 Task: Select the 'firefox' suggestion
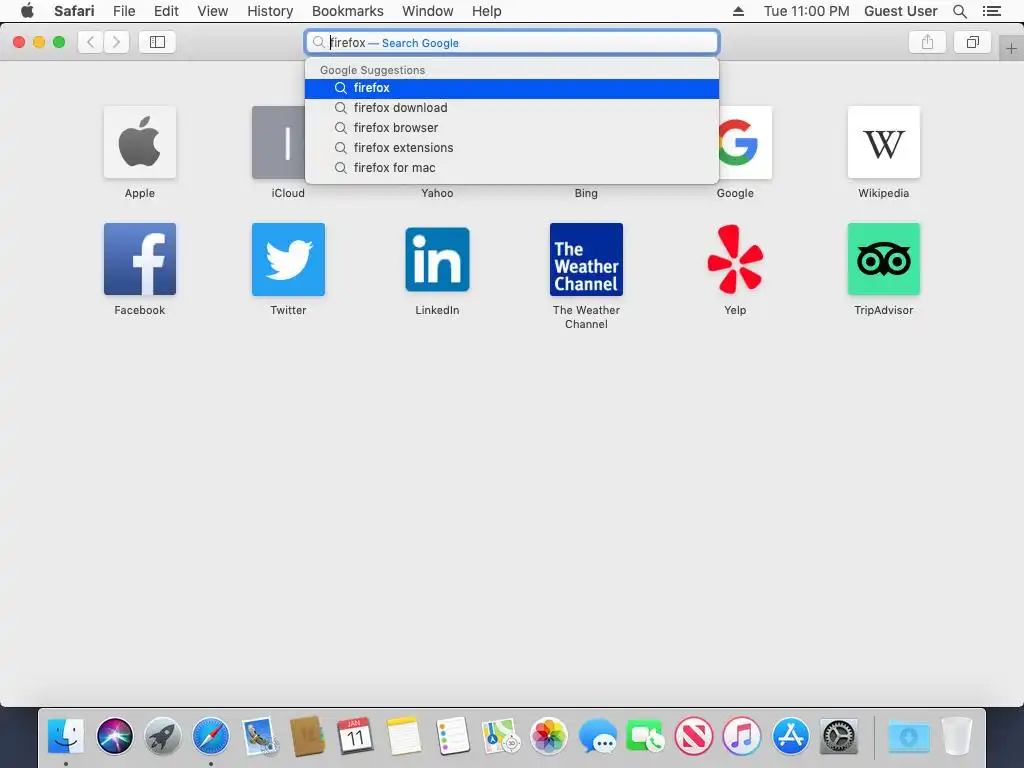512,88
